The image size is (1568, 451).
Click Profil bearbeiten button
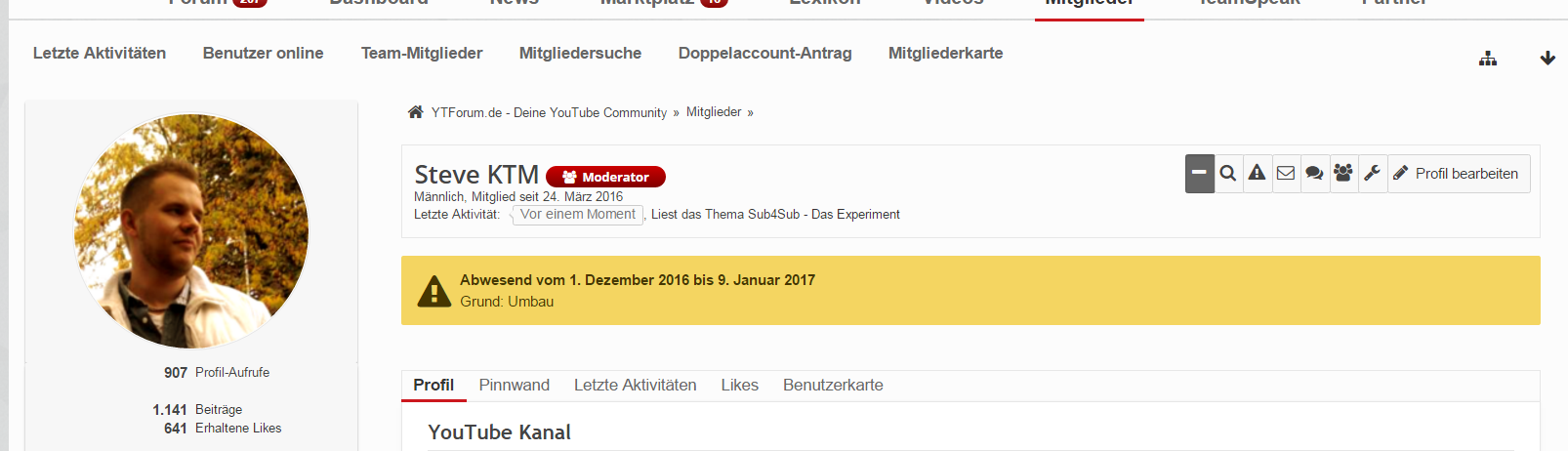[1458, 174]
